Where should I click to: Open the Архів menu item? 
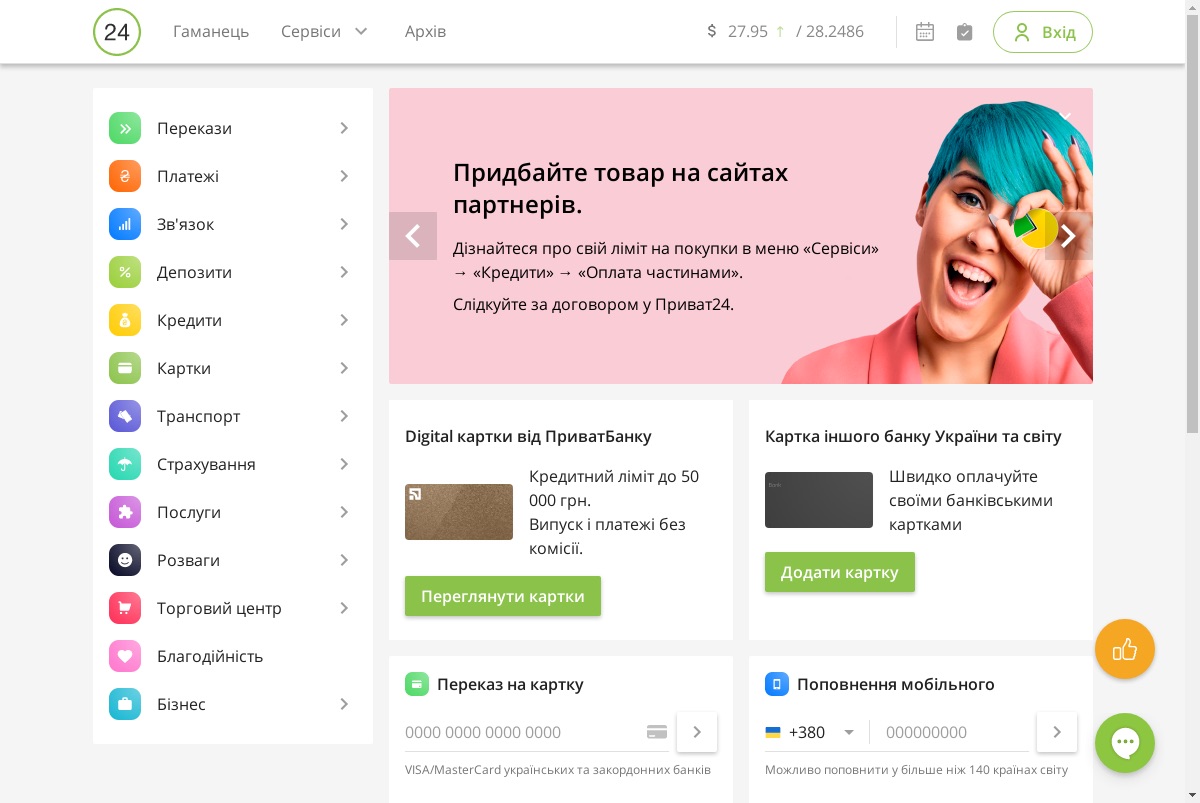pyautogui.click(x=426, y=31)
